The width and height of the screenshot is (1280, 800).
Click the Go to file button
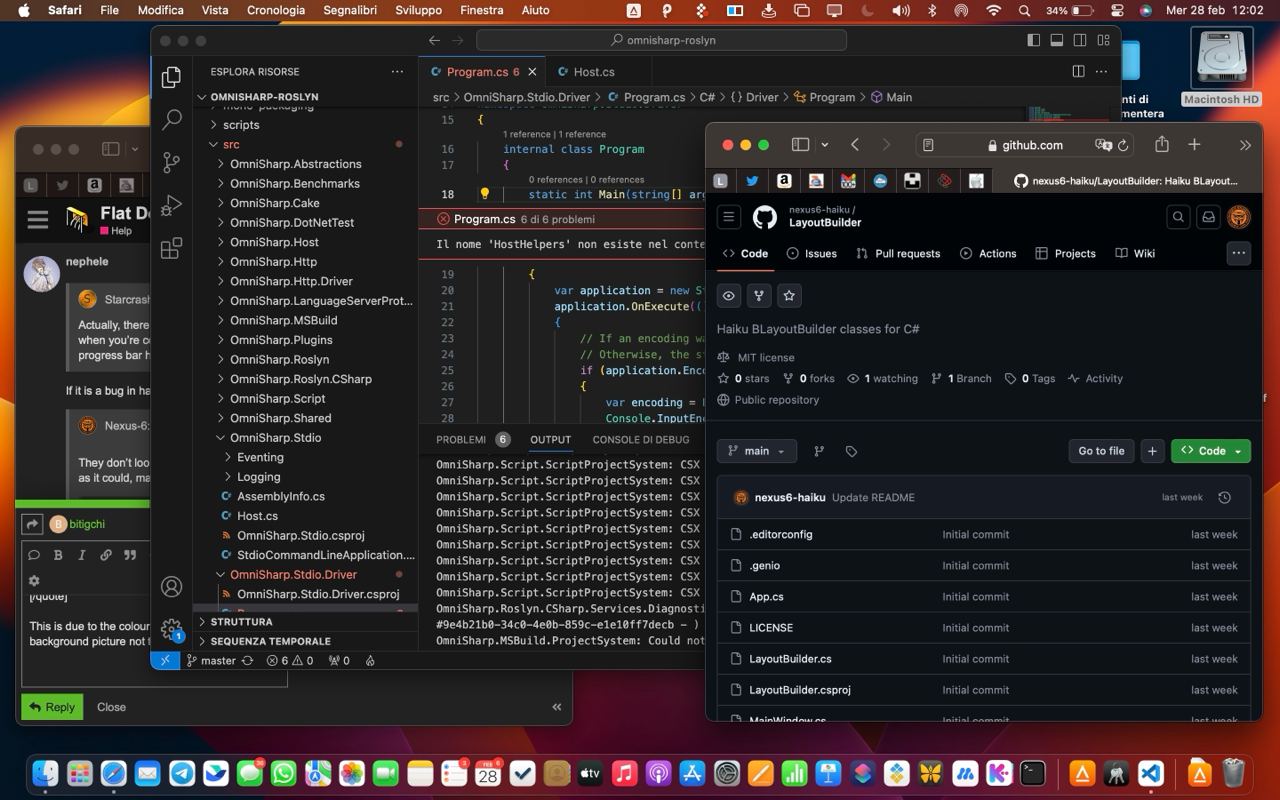tap(1101, 451)
